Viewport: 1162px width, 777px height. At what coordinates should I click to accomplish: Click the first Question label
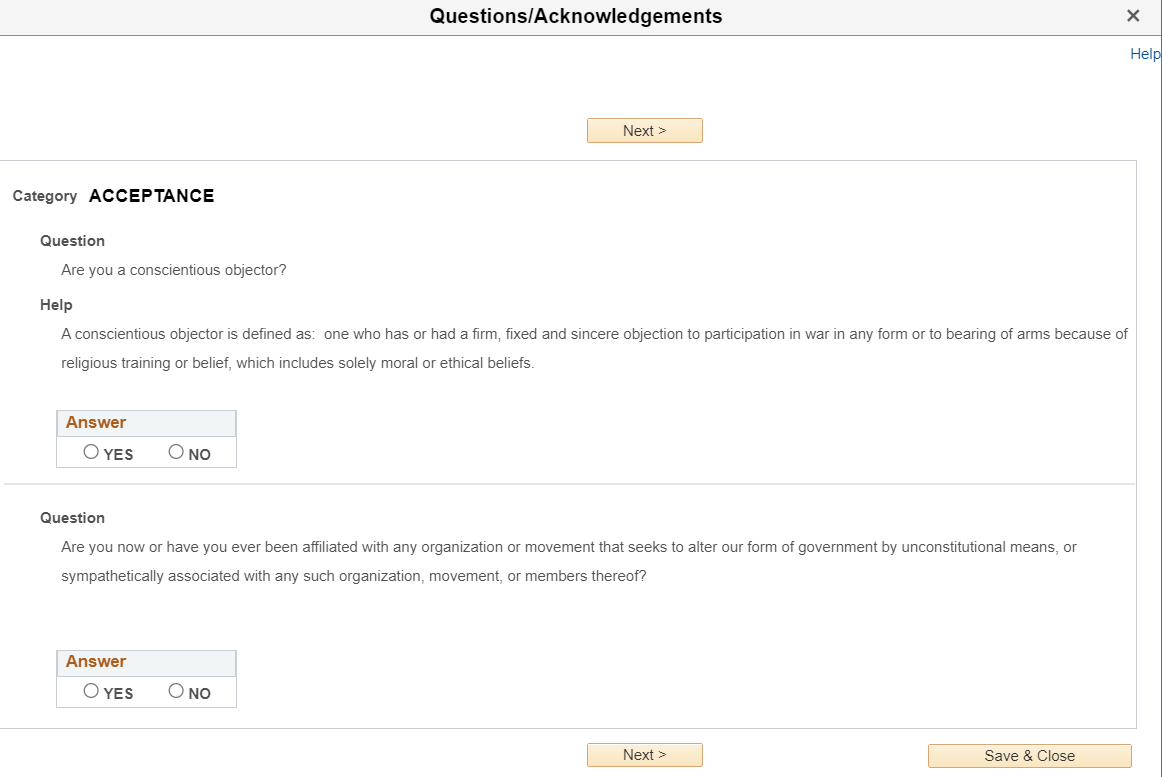click(x=72, y=241)
